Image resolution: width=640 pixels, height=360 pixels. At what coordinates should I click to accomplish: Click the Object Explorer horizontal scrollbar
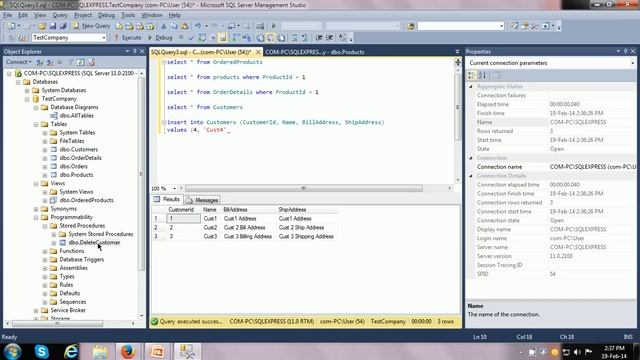[x=57, y=323]
